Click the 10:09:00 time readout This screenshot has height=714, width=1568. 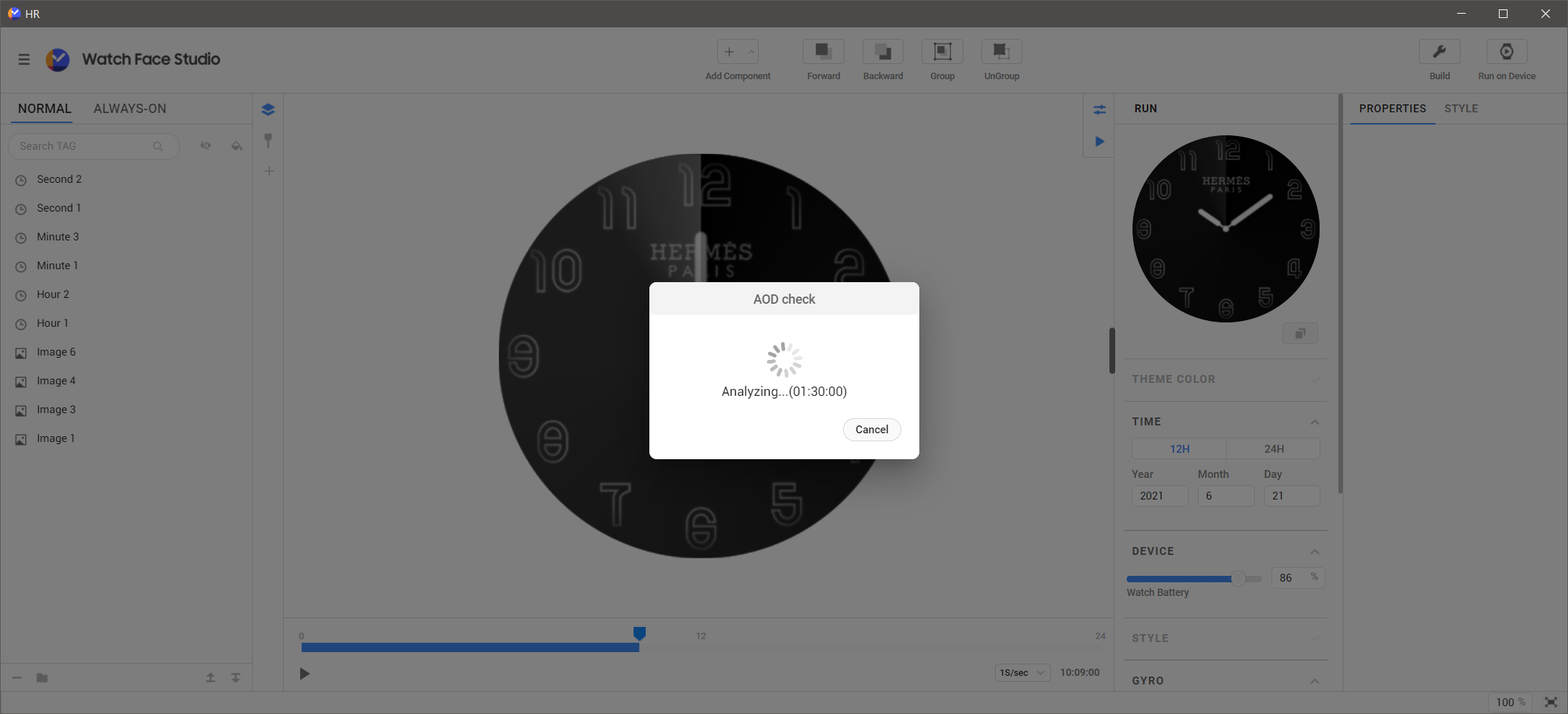(x=1080, y=672)
